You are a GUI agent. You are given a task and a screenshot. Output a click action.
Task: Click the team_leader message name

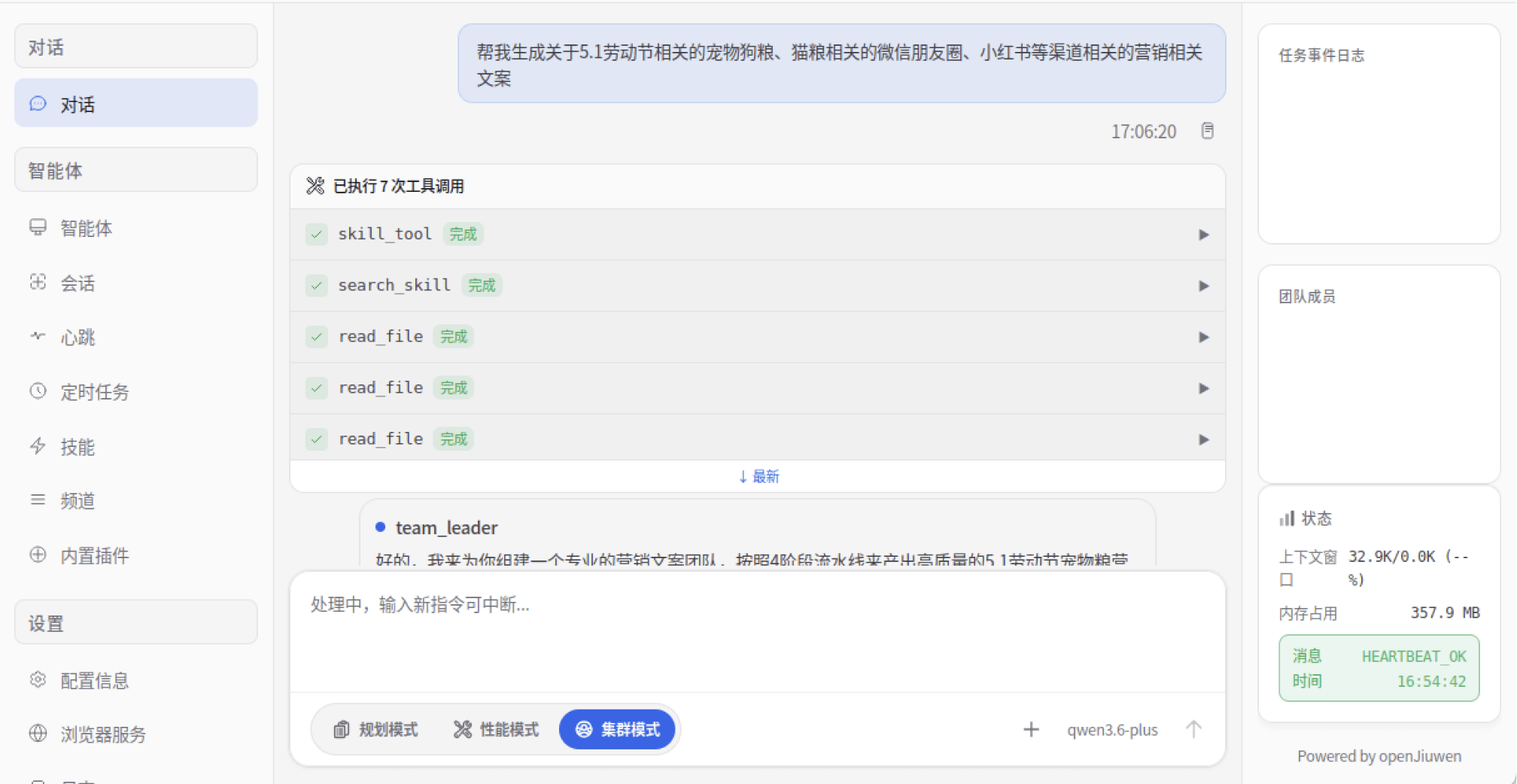(446, 527)
